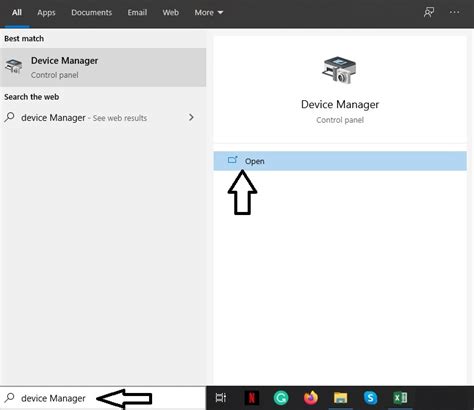
Task: Open File Explorer from the taskbar
Action: coord(340,398)
